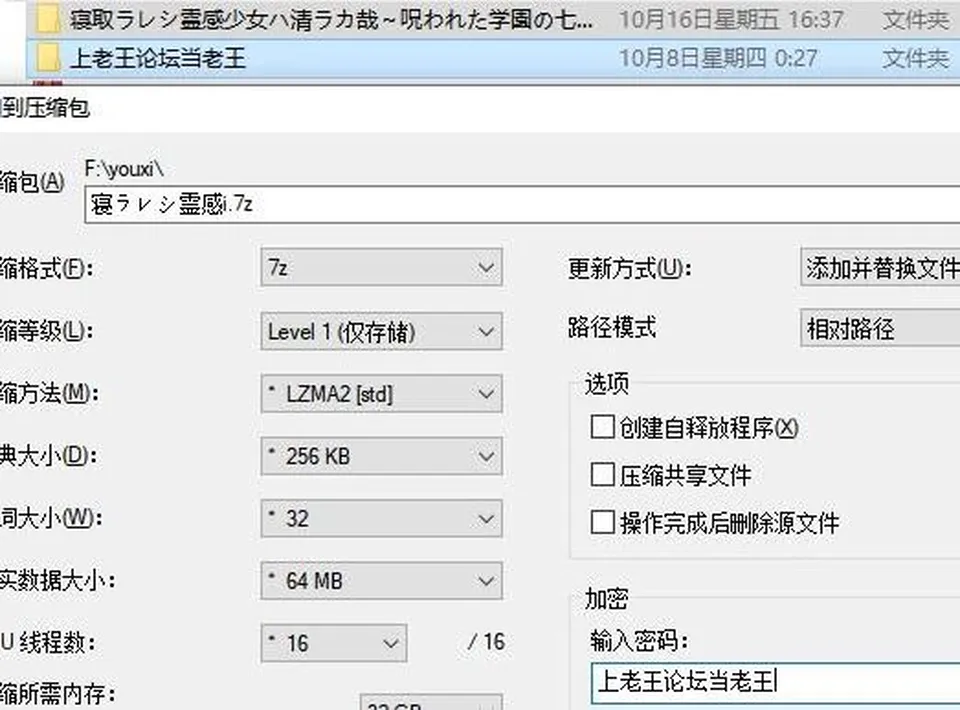The height and width of the screenshot is (710, 960).
Task: Click the 文件夹 type cell in the 10月8日 row
Action: pyautogui.click(x=915, y=59)
